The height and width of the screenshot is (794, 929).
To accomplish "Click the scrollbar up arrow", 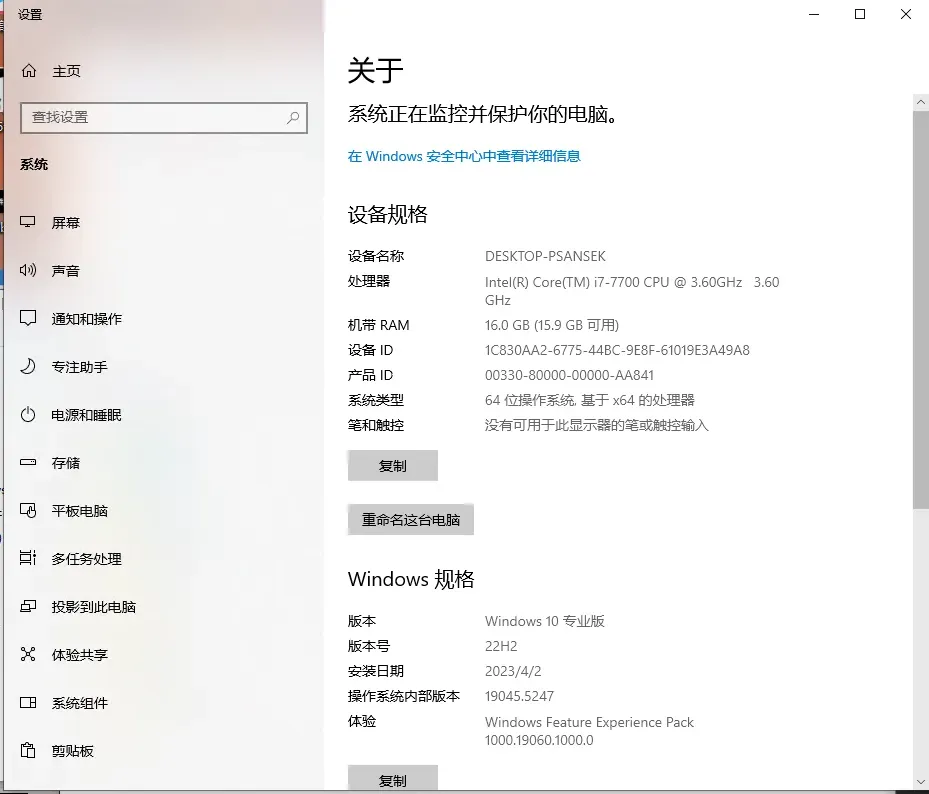I will pos(921,102).
